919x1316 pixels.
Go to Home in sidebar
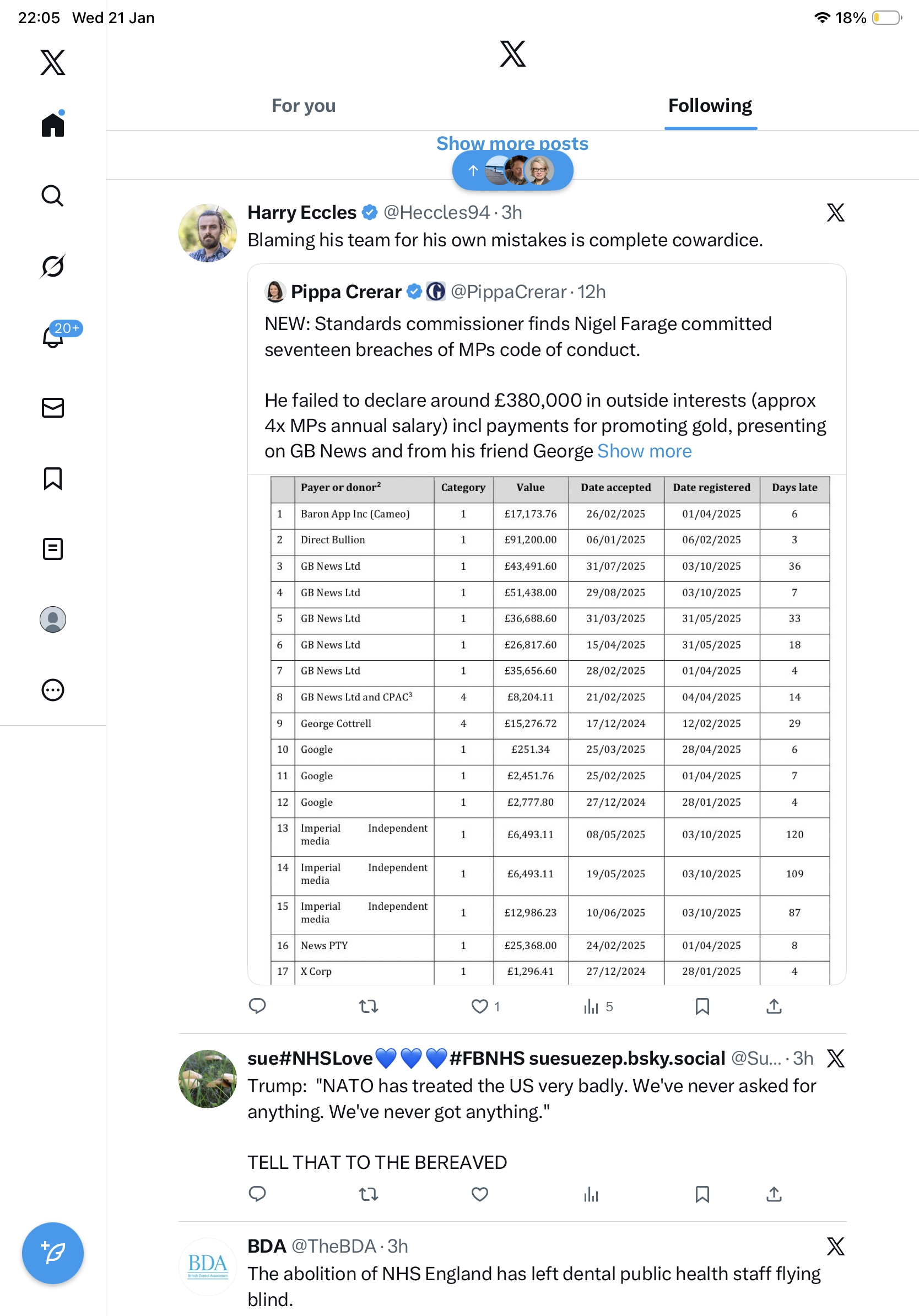pyautogui.click(x=53, y=125)
